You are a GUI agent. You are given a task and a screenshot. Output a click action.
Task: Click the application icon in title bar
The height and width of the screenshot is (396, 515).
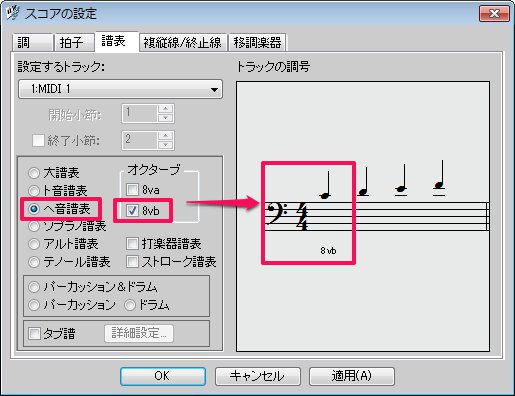coord(13,13)
